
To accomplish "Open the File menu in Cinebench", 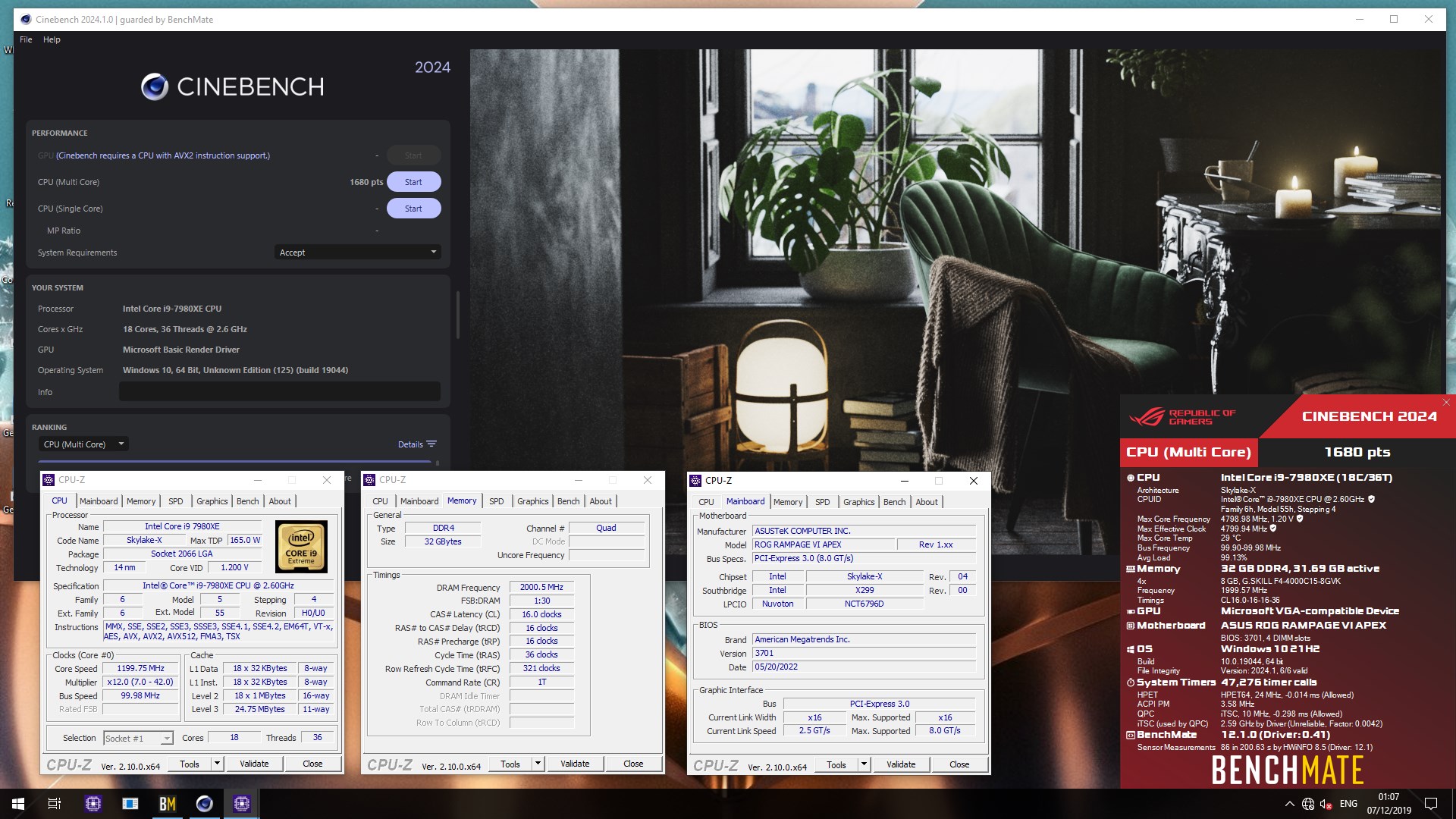I will point(26,39).
